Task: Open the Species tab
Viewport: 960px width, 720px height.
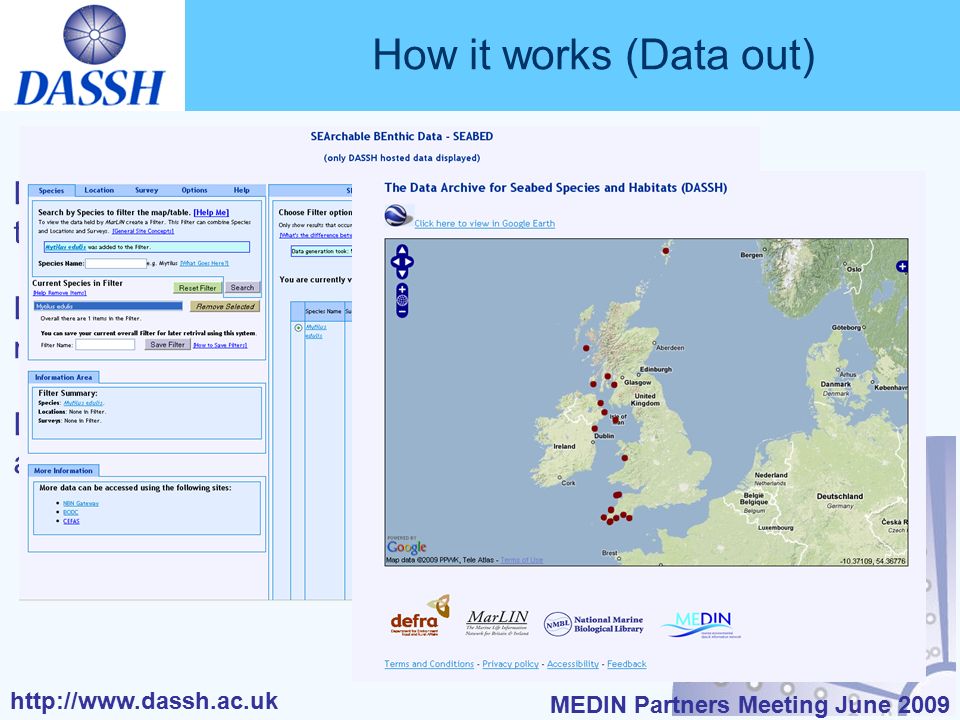Action: pyautogui.click(x=51, y=190)
